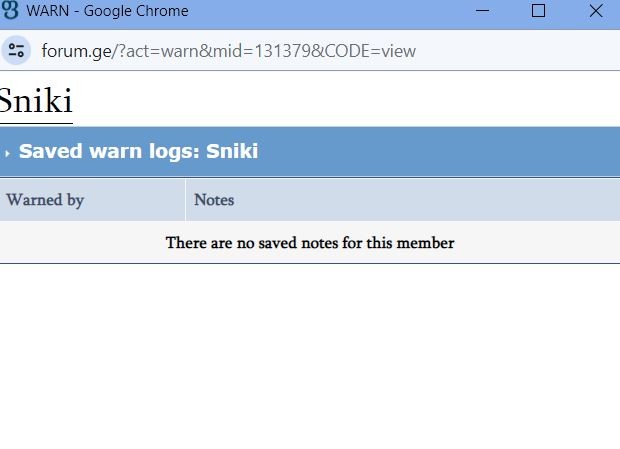Open the site information icon in address bar

(x=17, y=50)
